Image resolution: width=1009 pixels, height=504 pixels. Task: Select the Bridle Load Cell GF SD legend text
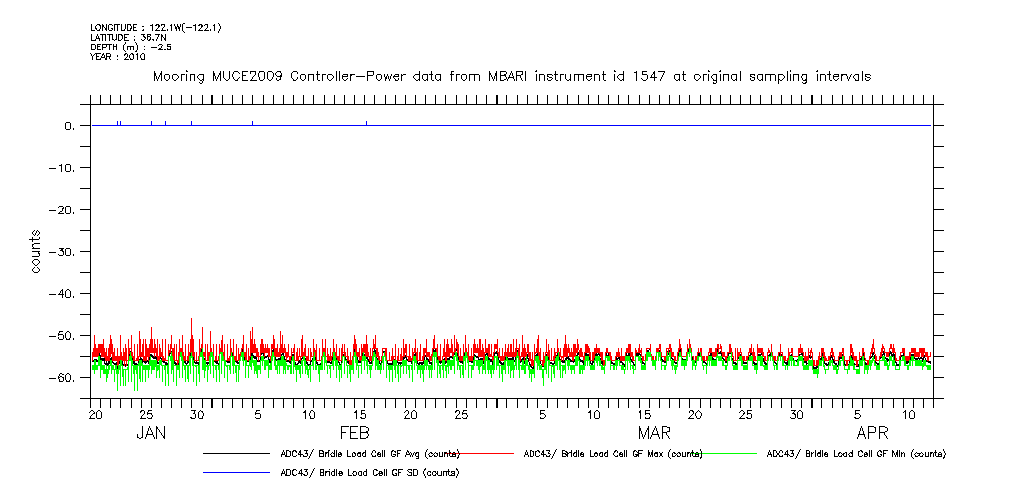[x=369, y=472]
